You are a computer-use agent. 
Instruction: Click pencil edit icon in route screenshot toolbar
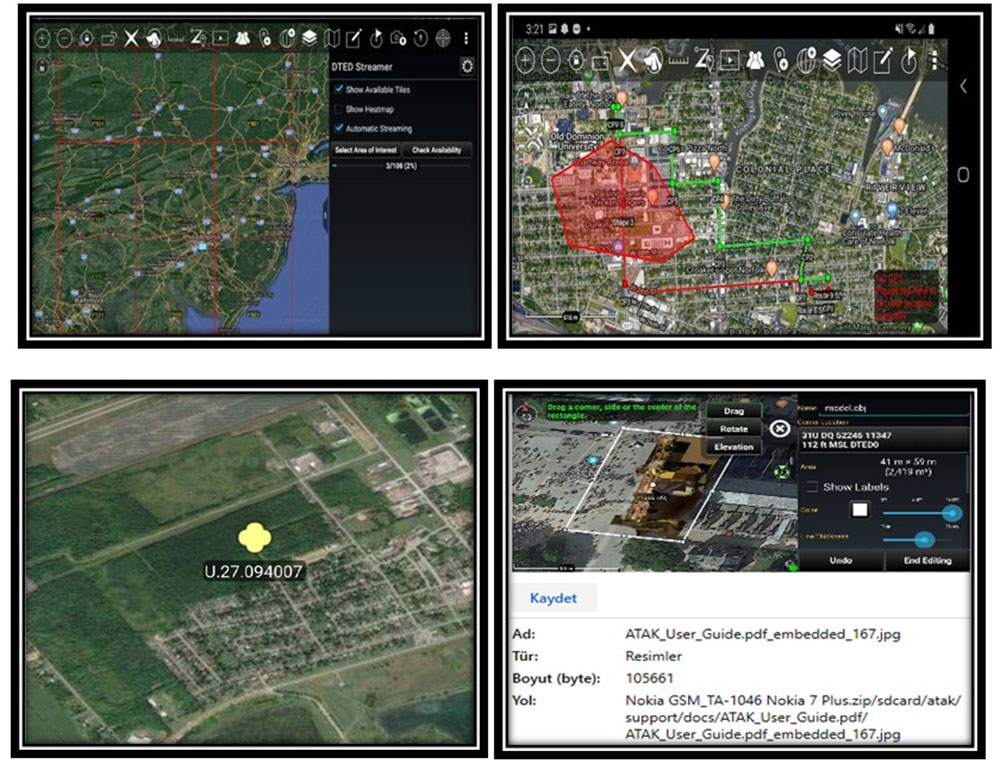coord(883,60)
